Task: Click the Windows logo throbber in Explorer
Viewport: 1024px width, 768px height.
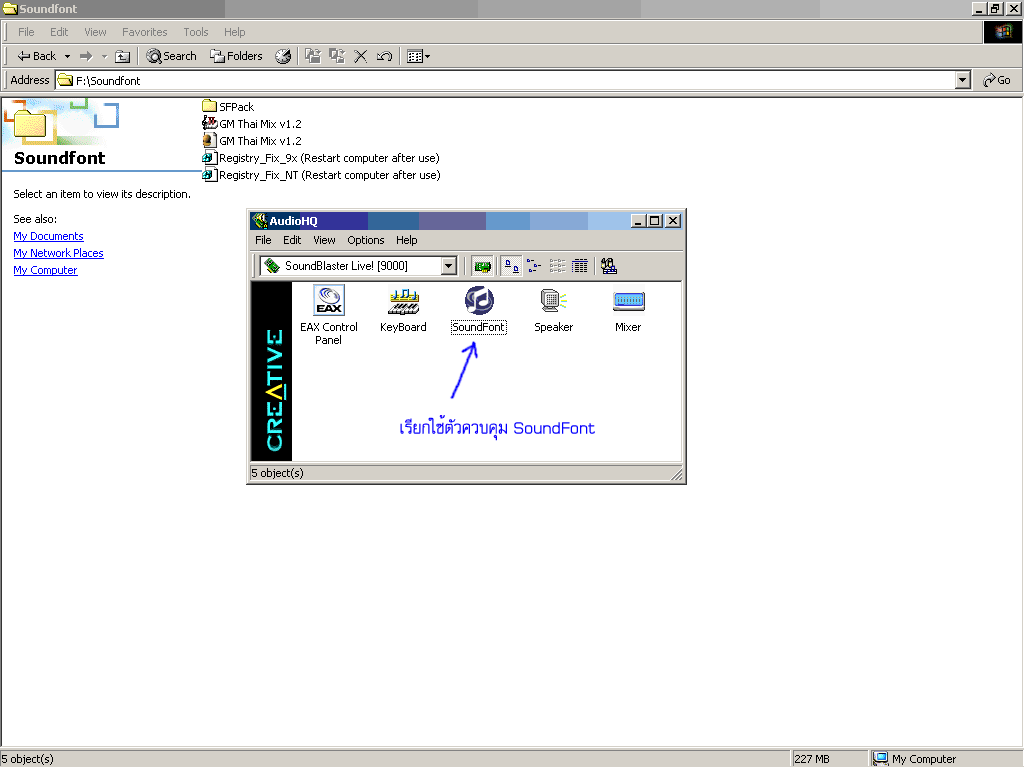Action: (1002, 32)
